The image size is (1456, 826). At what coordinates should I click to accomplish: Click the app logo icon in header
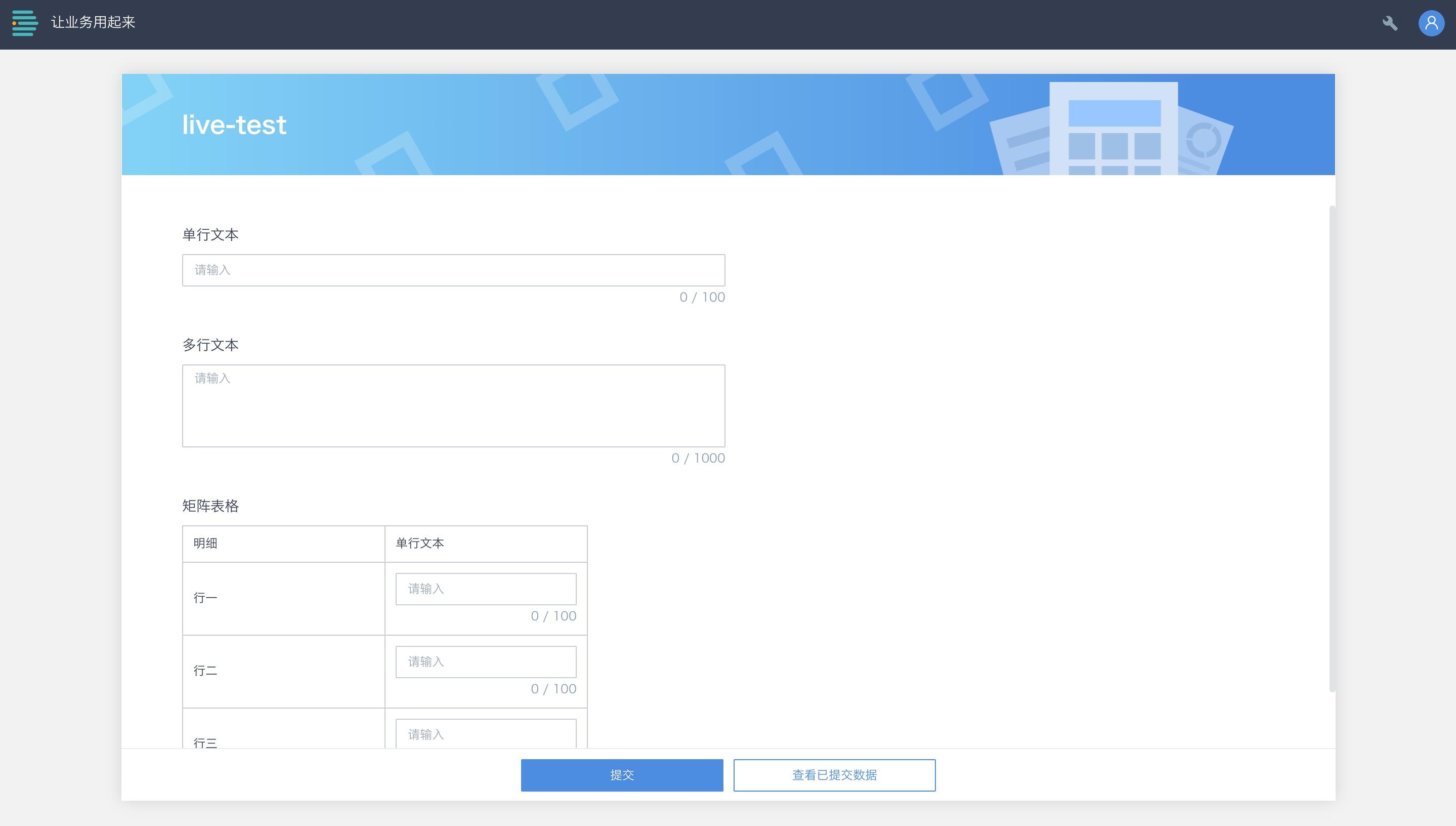tap(25, 23)
